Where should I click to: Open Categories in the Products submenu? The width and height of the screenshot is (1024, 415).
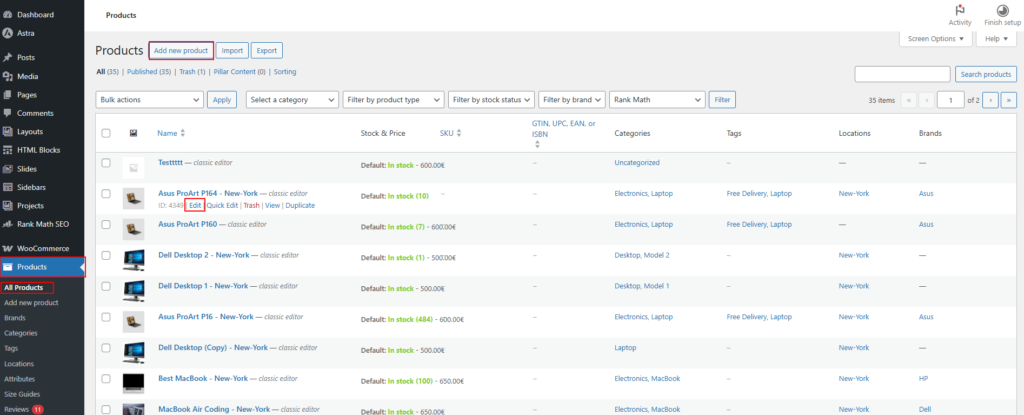coord(20,333)
